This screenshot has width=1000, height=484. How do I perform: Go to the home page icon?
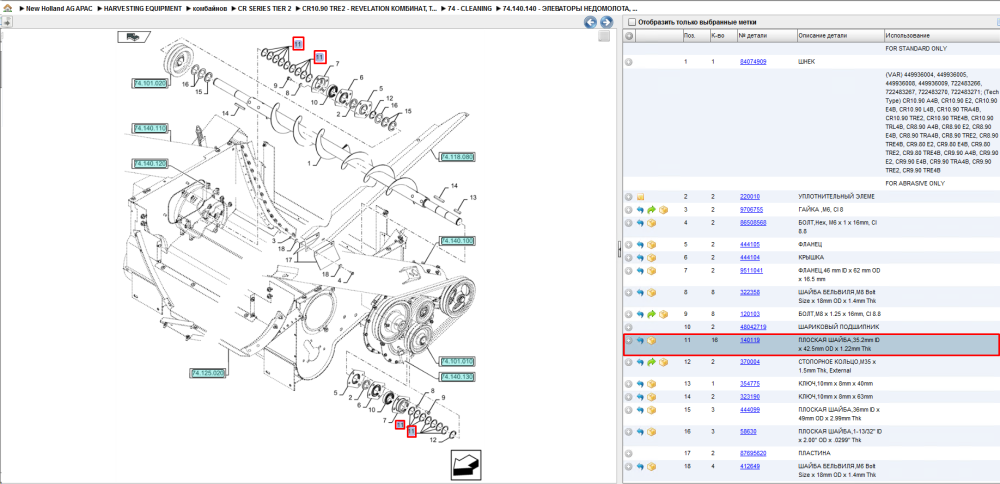point(7,10)
